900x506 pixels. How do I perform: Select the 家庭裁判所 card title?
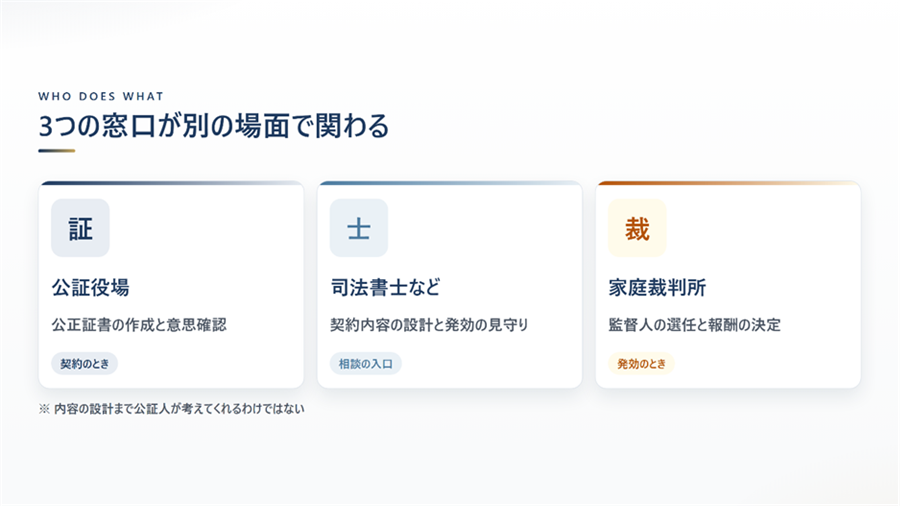click(x=657, y=287)
